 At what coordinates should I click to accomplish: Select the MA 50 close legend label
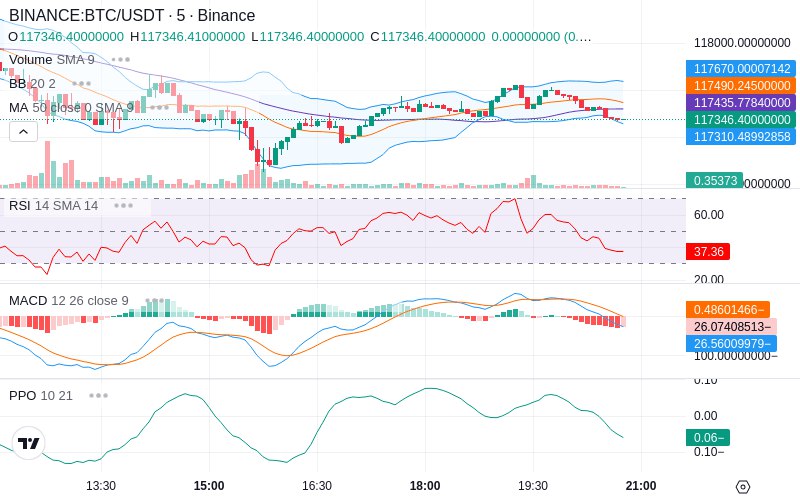71,108
